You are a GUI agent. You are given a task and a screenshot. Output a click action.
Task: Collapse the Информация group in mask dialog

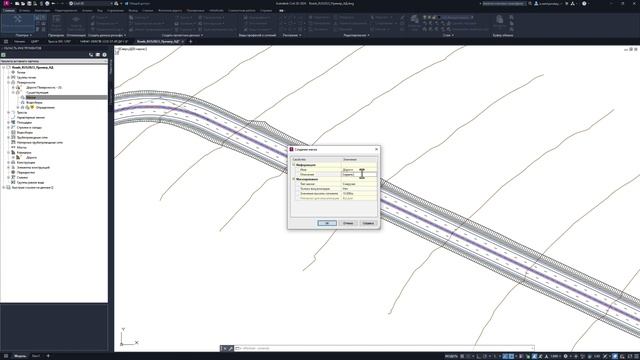[x=293, y=165]
